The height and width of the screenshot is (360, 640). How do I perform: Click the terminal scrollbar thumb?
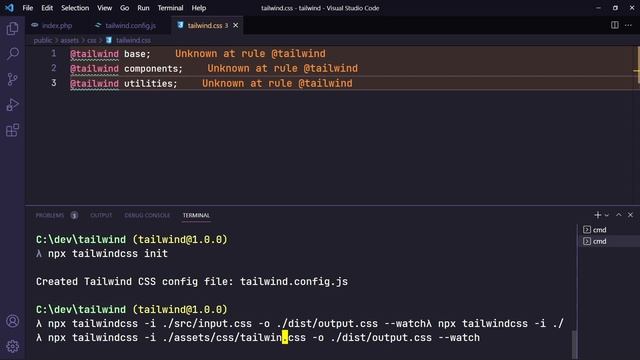pos(574,344)
